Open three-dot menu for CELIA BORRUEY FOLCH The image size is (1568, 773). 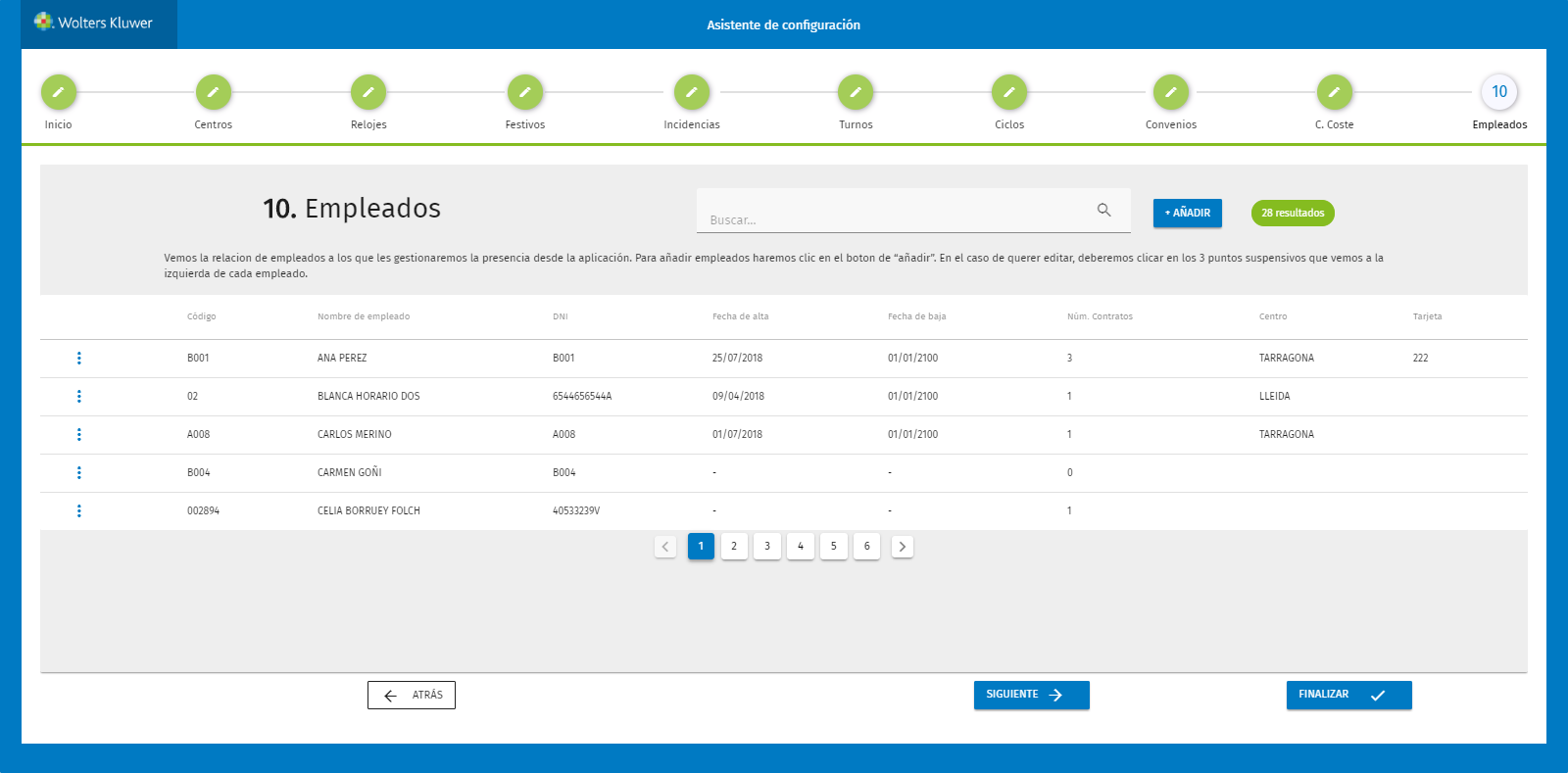point(79,510)
